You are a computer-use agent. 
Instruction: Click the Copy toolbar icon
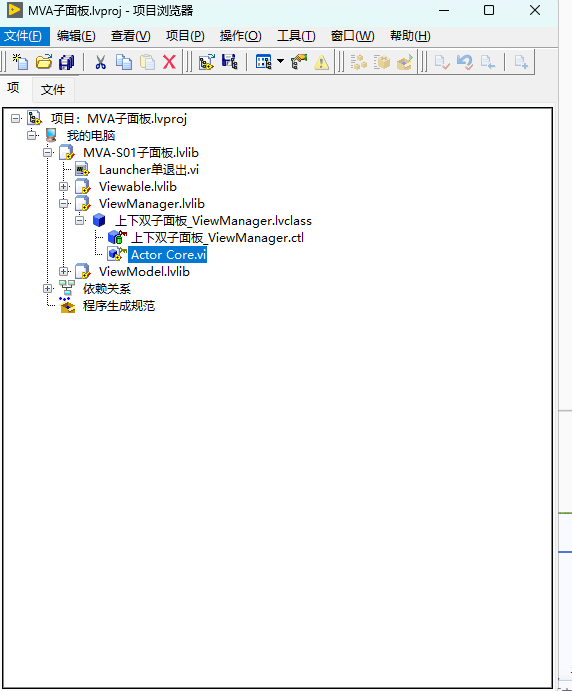pos(124,62)
